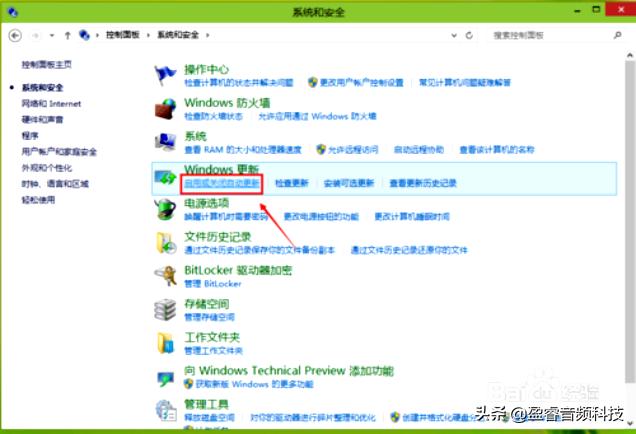The height and width of the screenshot is (434, 636).
Task: Click 管理工作文件夹
Action: point(213,351)
